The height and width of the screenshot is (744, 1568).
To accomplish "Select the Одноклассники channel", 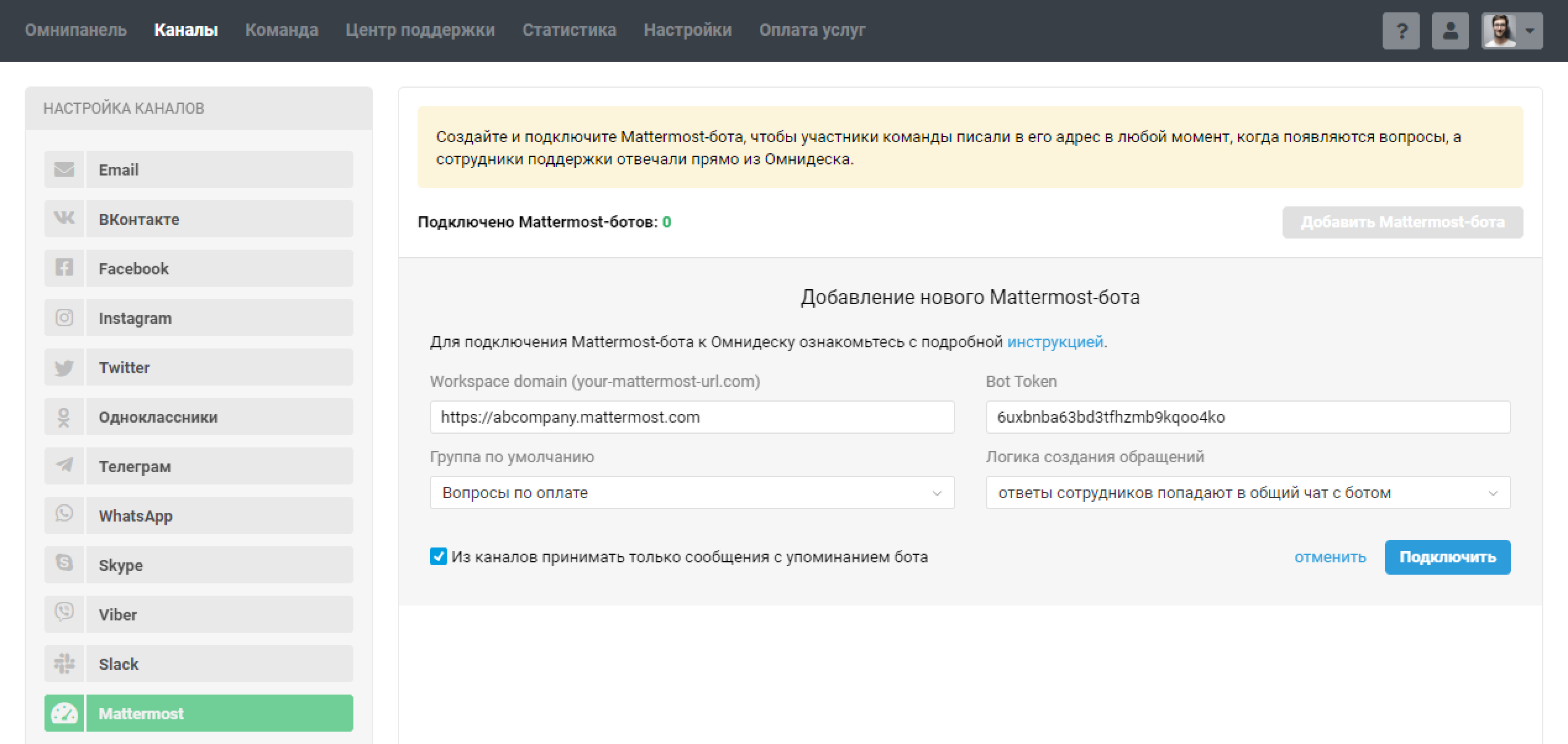I will (x=199, y=416).
